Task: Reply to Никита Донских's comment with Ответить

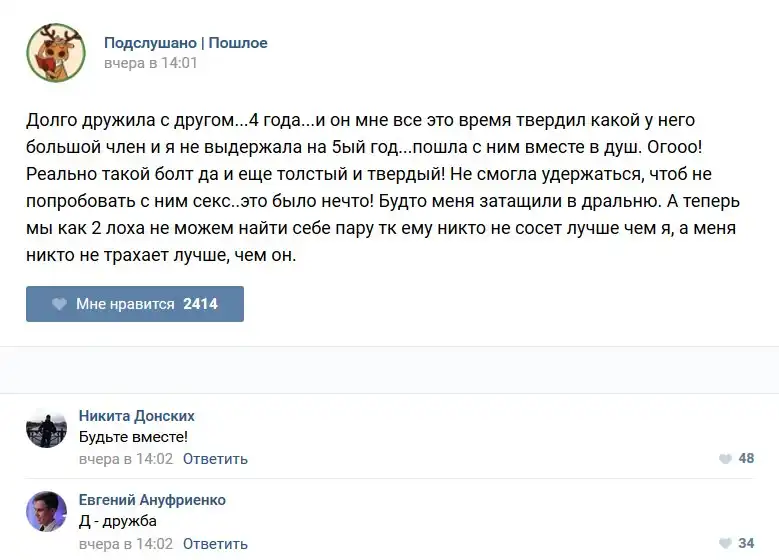Action: click(215, 459)
